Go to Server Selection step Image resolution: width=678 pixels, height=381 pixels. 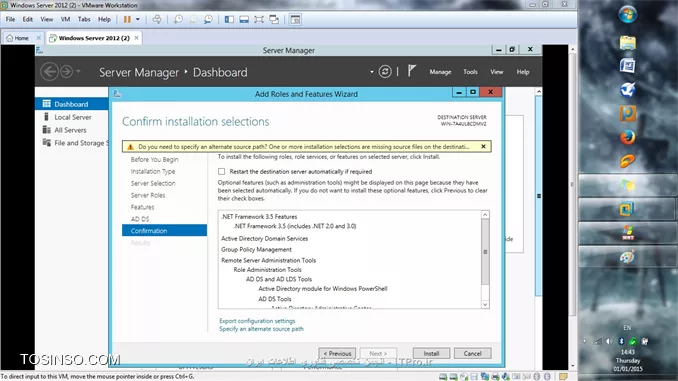(153, 183)
